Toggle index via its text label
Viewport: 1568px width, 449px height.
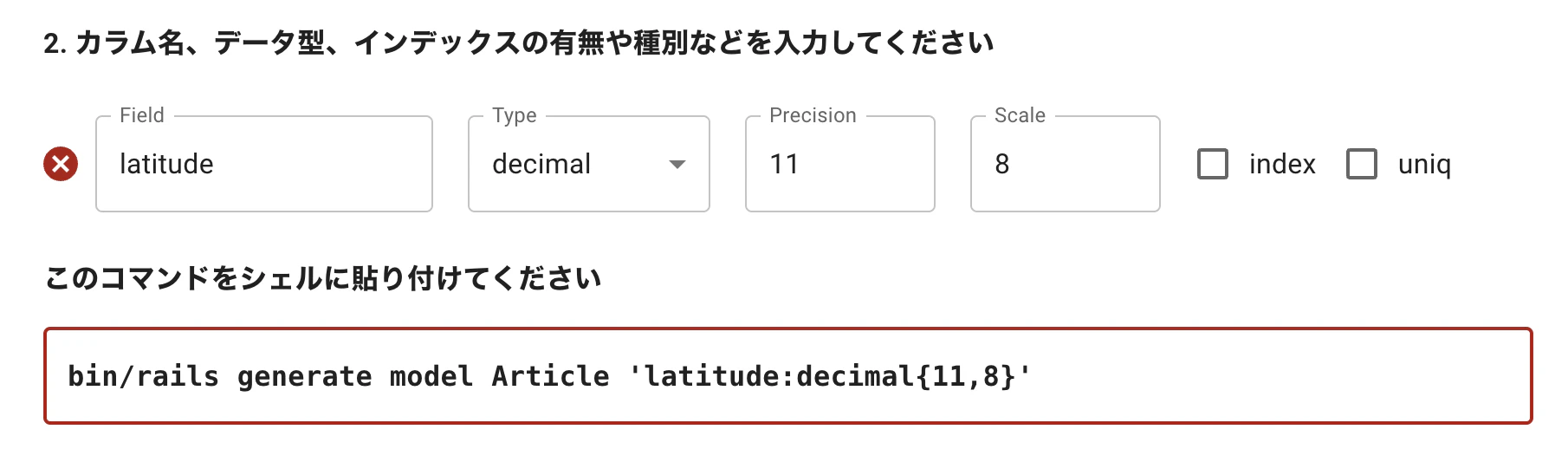click(x=1282, y=164)
